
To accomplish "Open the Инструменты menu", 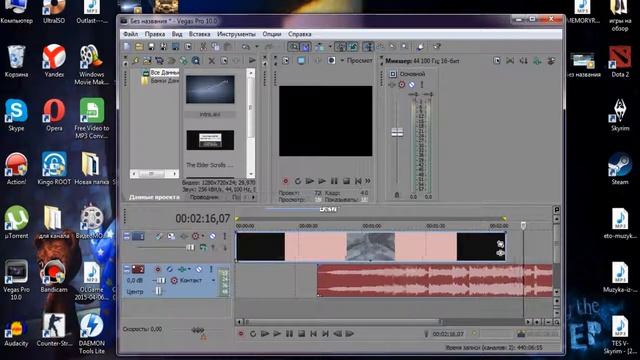I will click(236, 34).
